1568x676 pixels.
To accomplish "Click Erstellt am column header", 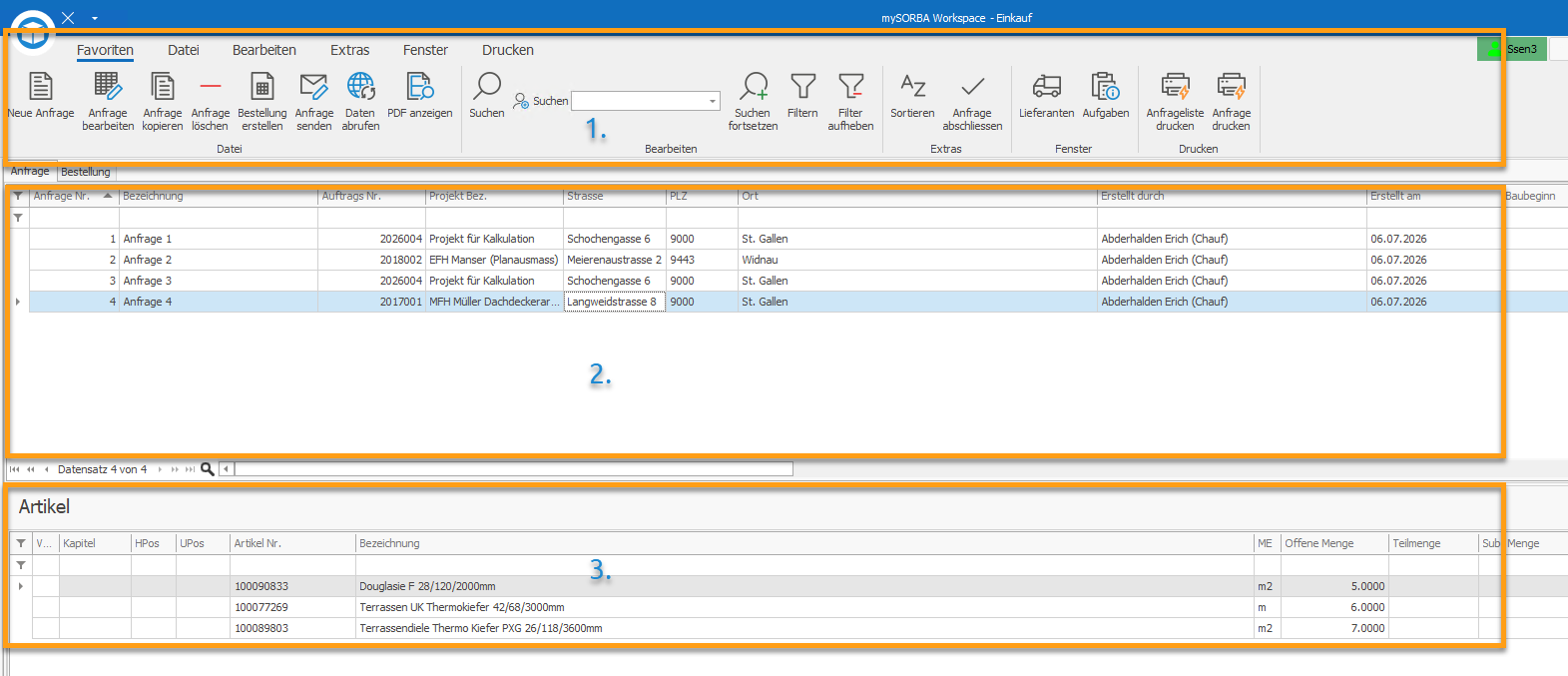I will click(1433, 196).
